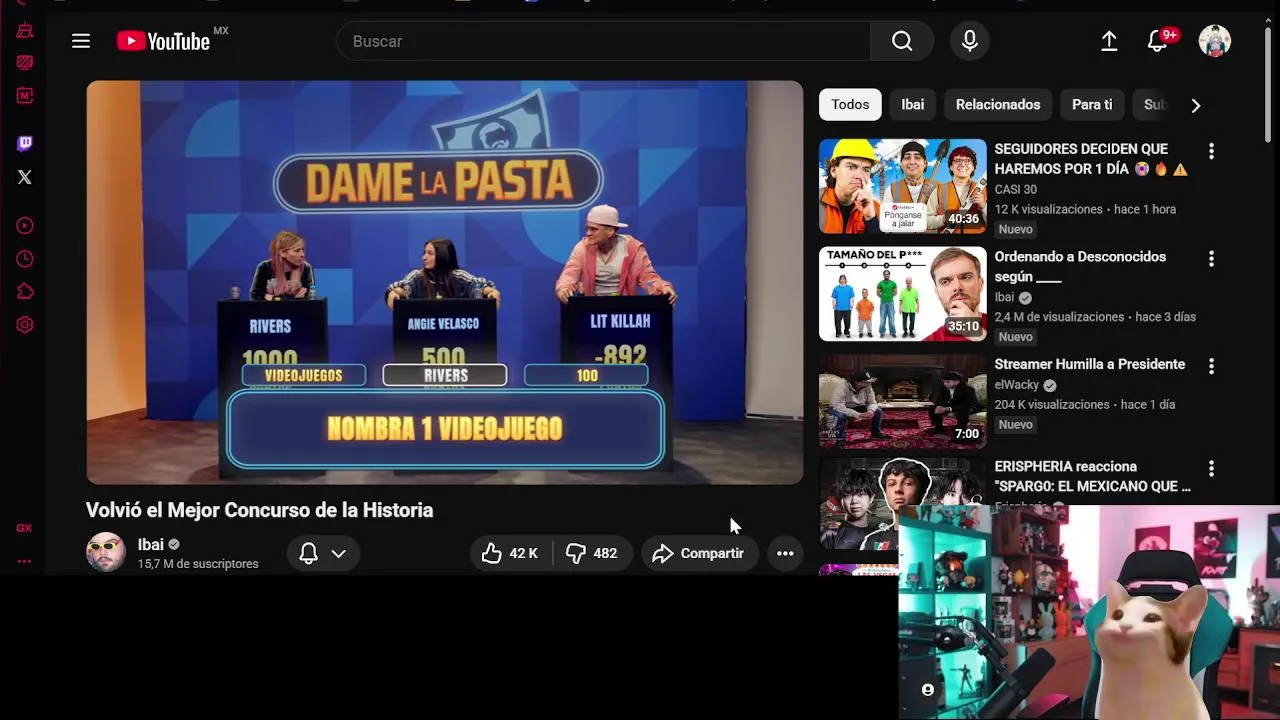
Task: Open more actions ellipsis under the video
Action: [x=785, y=553]
